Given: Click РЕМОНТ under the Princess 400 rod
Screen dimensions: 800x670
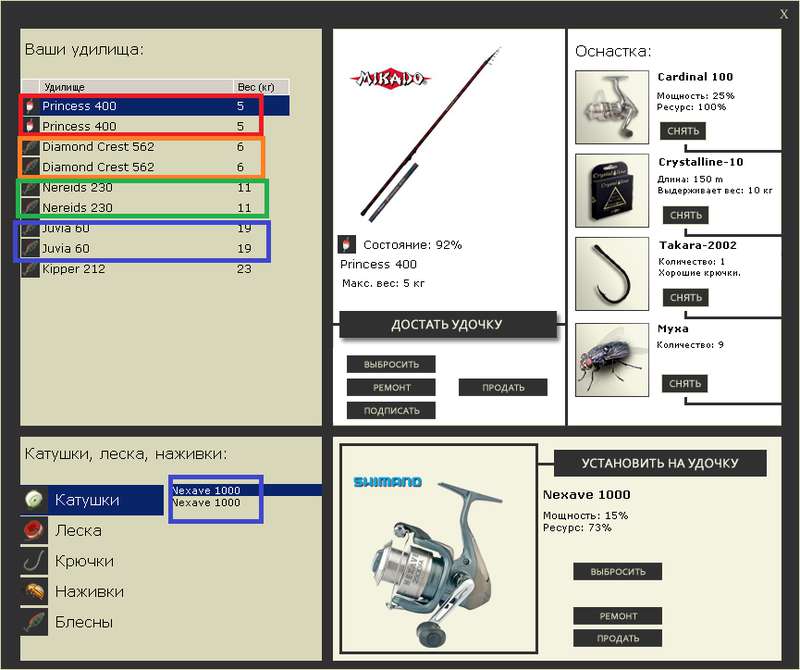Looking at the screenshot, I should pos(391,387).
